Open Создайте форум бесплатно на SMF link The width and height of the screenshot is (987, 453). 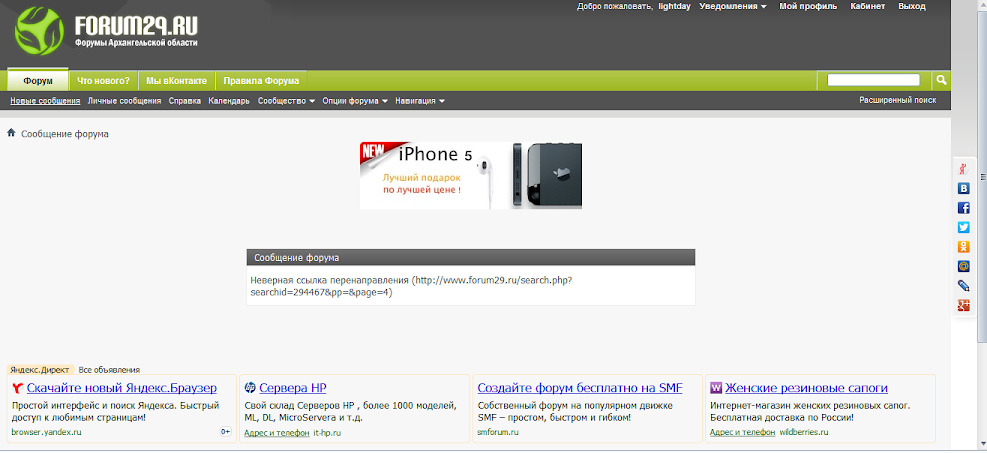pyautogui.click(x=580, y=388)
